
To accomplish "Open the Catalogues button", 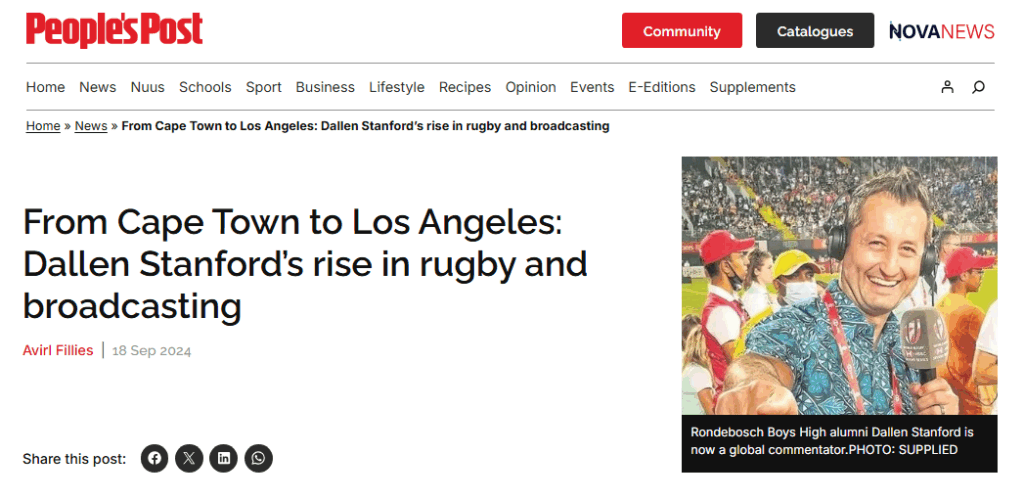I will tap(814, 31).
